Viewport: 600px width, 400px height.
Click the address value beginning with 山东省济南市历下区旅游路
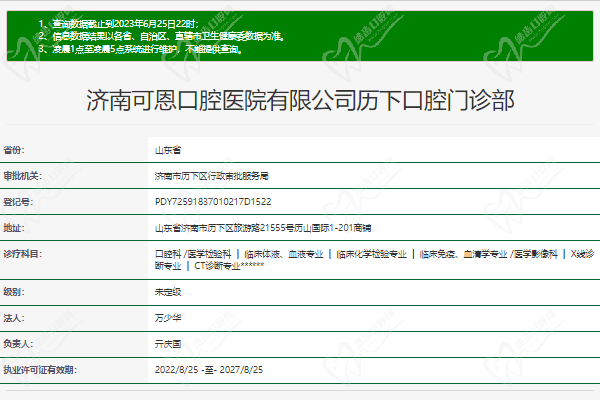(263, 228)
